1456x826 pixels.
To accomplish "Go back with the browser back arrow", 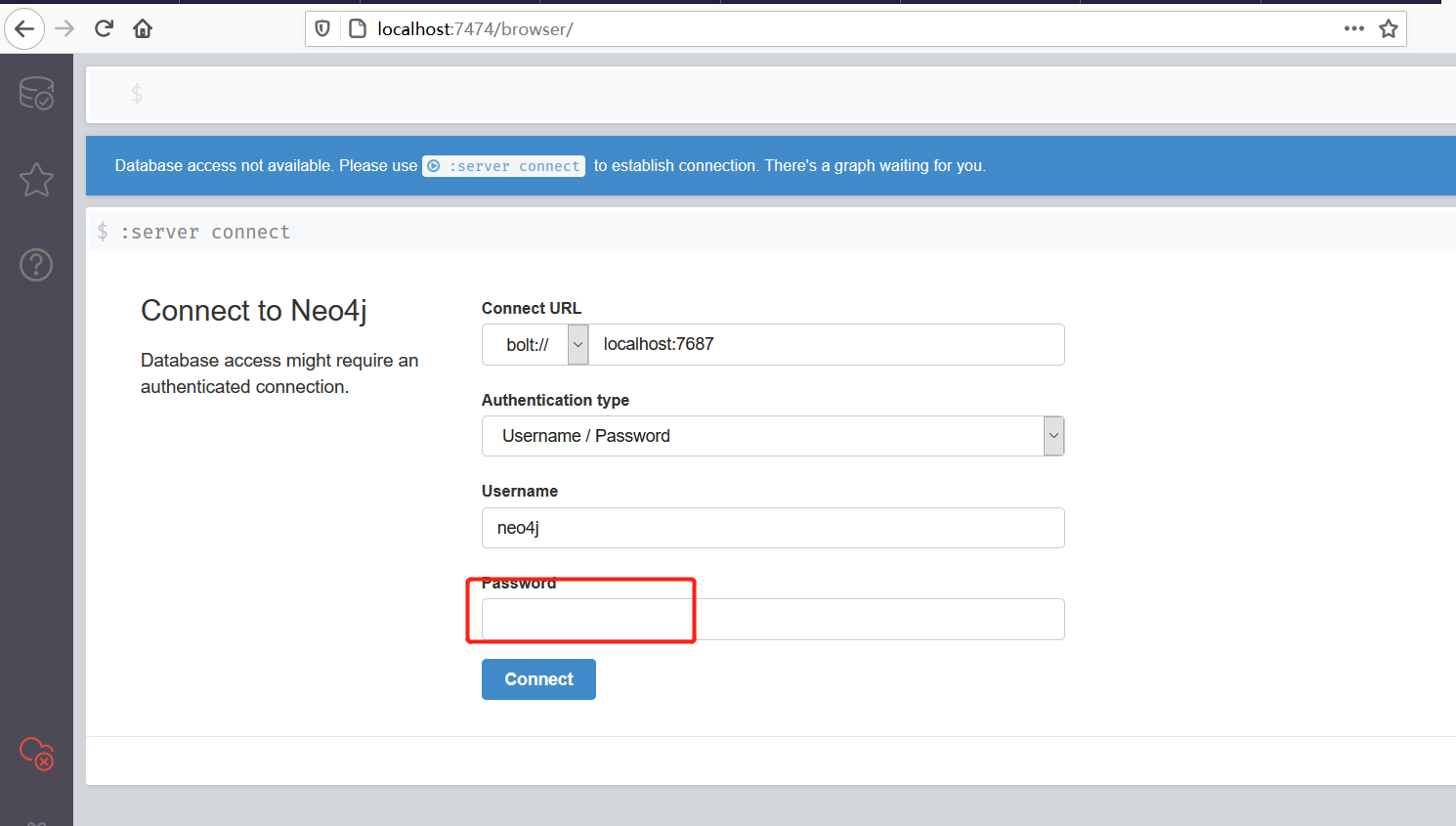I will coord(24,28).
